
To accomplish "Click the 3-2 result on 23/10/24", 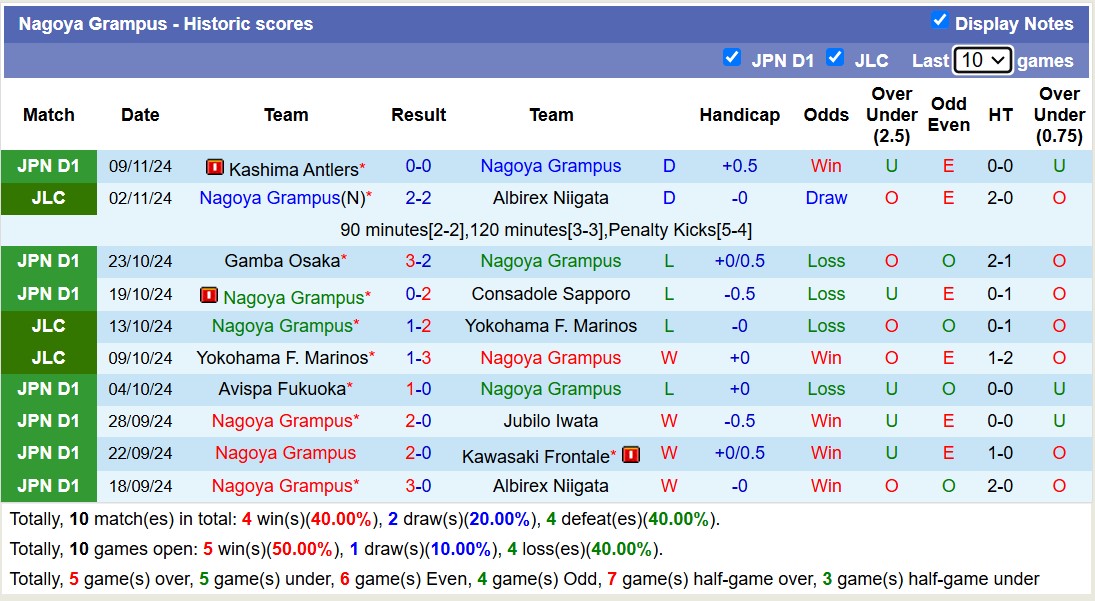I will (x=418, y=261).
